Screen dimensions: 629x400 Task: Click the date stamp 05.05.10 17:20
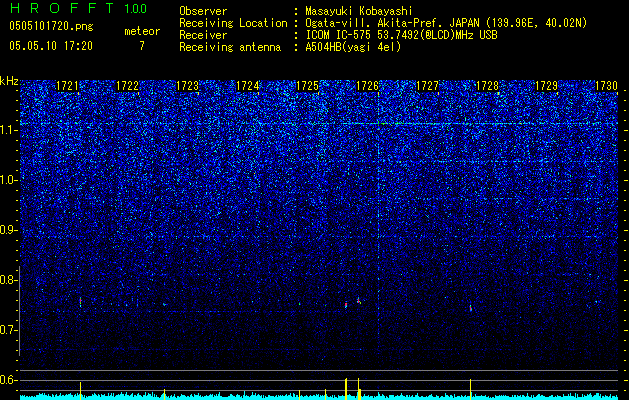click(x=51, y=46)
